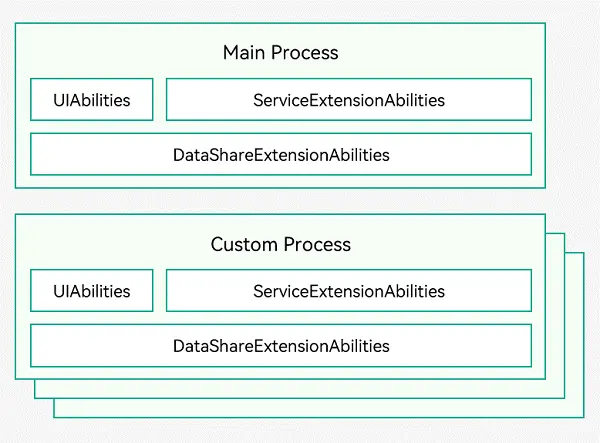
Task: Select ServiceExtensionAbilities box inside Custom Process
Action: [349, 290]
